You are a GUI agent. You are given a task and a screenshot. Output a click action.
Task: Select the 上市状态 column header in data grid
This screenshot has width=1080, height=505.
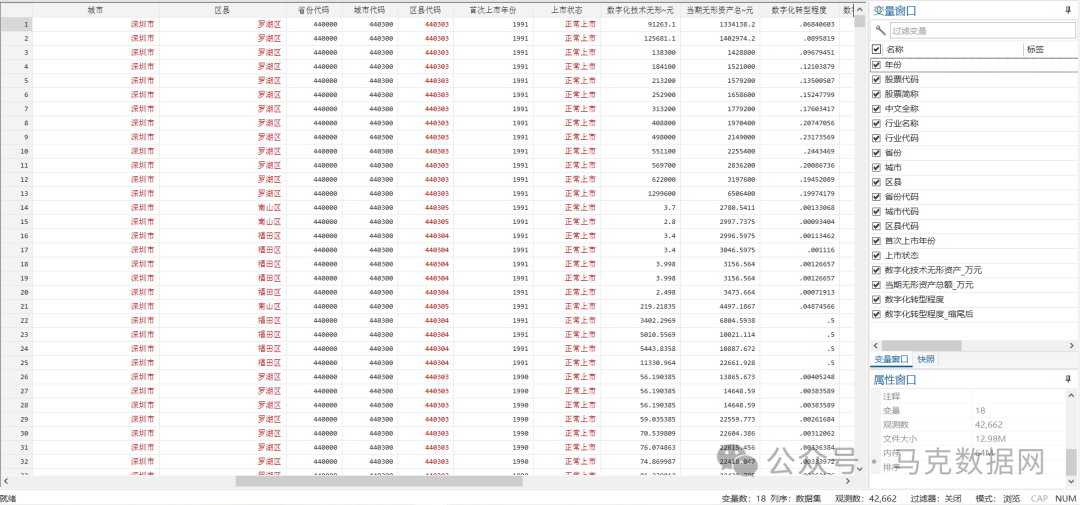point(567,10)
